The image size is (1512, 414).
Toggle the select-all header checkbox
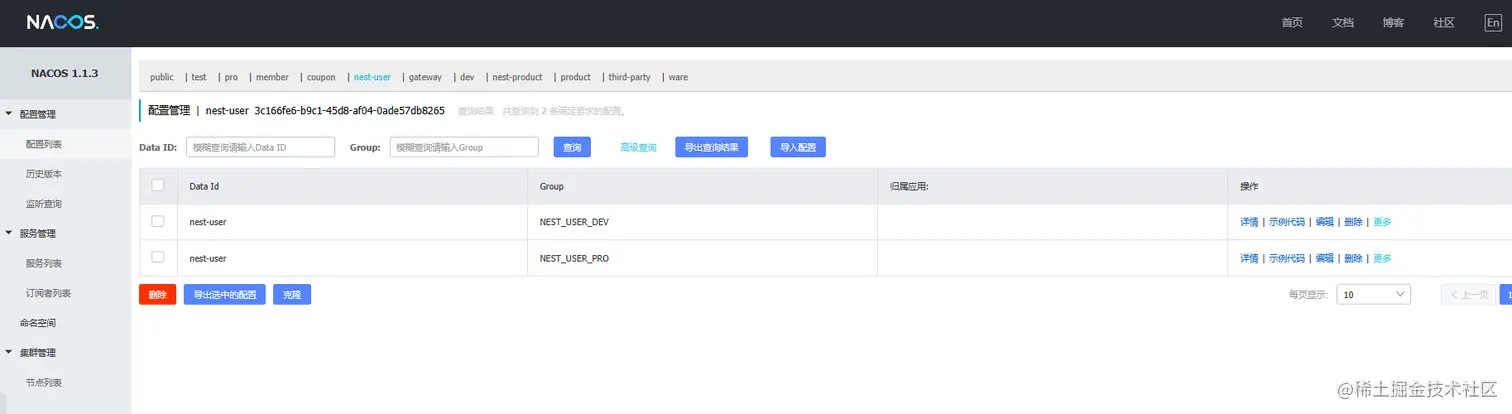tap(158, 185)
